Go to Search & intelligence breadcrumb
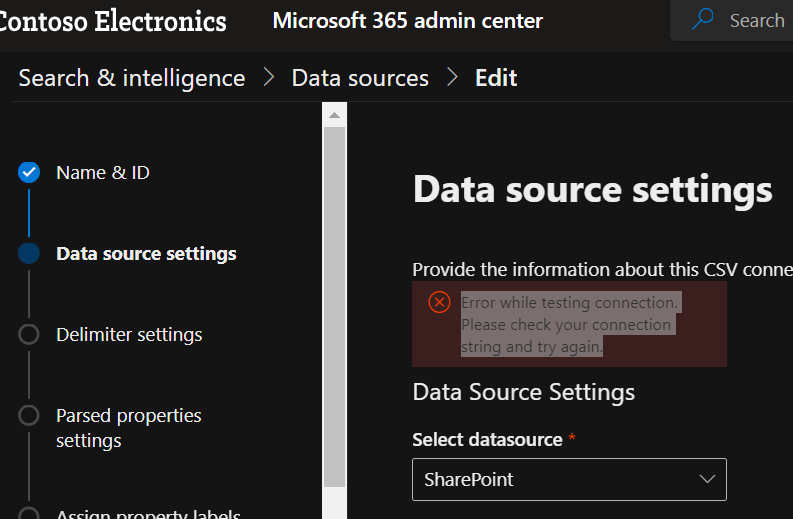 click(x=131, y=78)
